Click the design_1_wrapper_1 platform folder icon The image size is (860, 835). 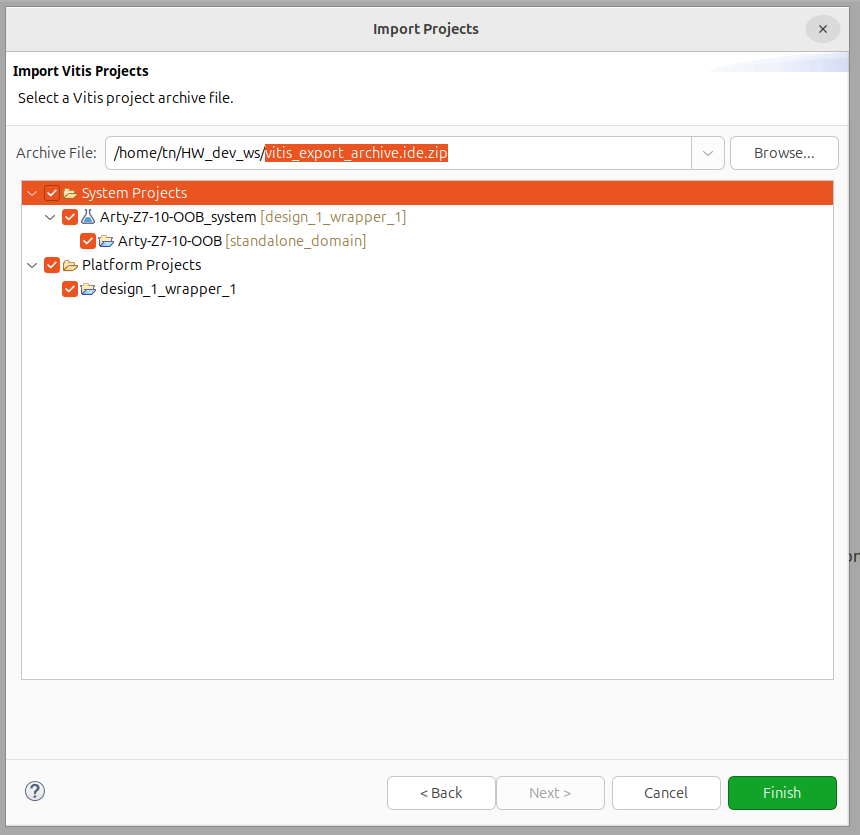point(88,289)
